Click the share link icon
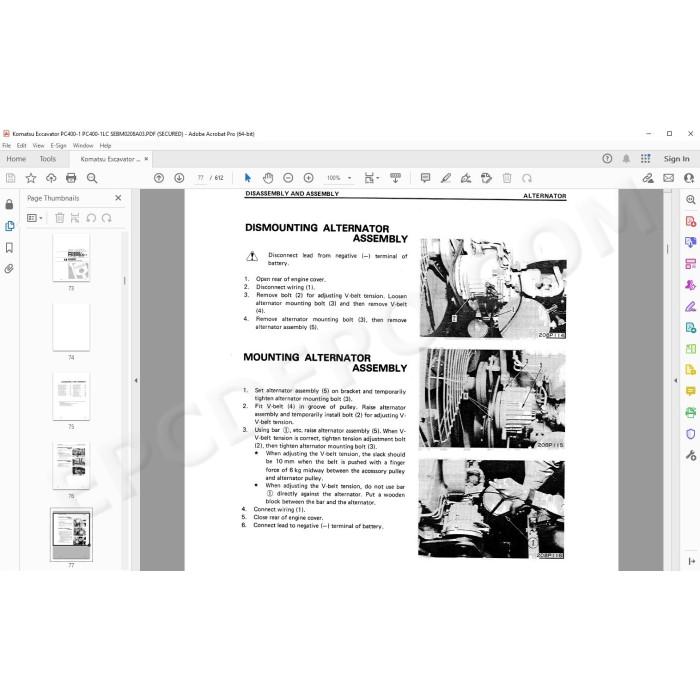 648,178
